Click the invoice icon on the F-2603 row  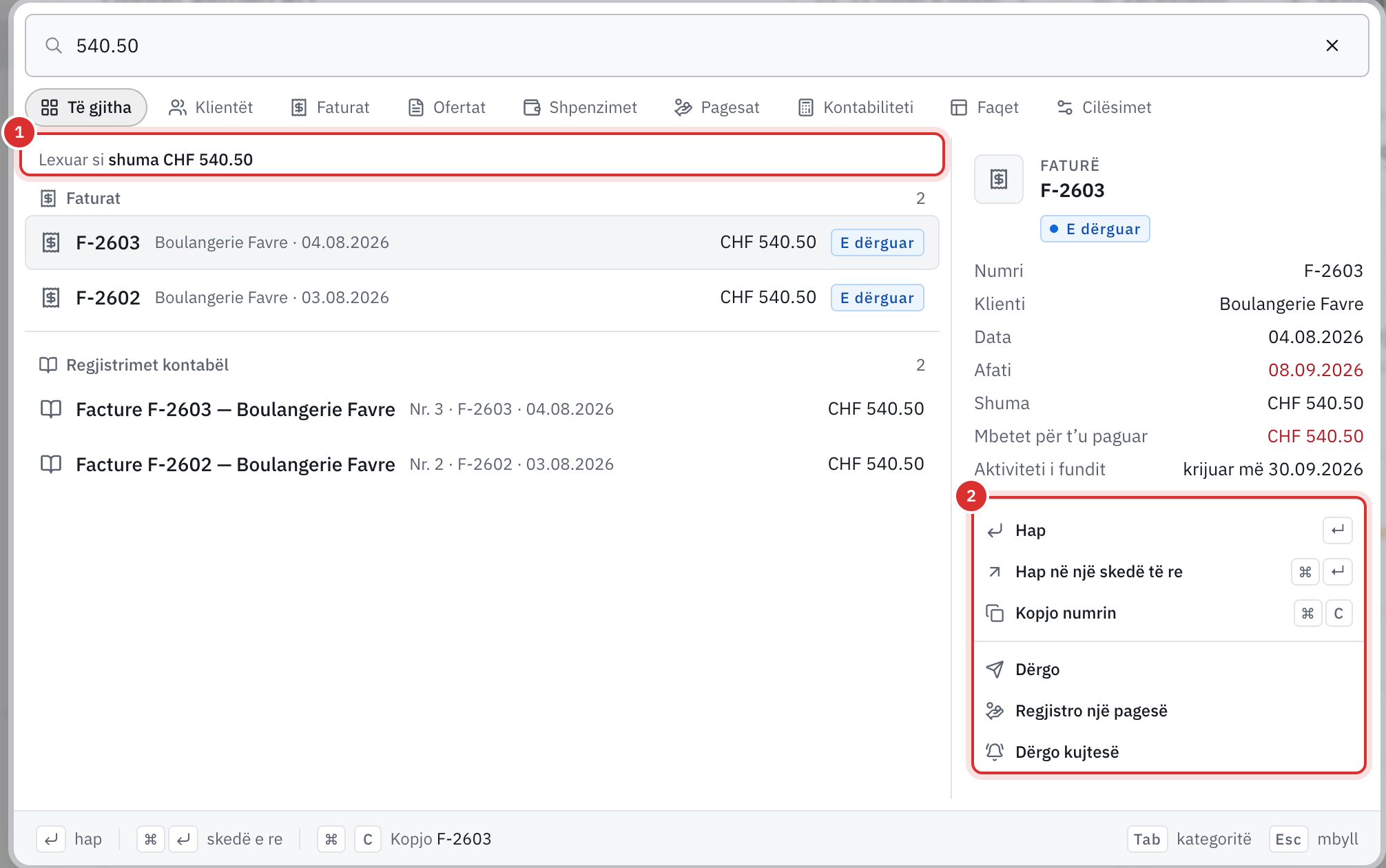[x=51, y=242]
